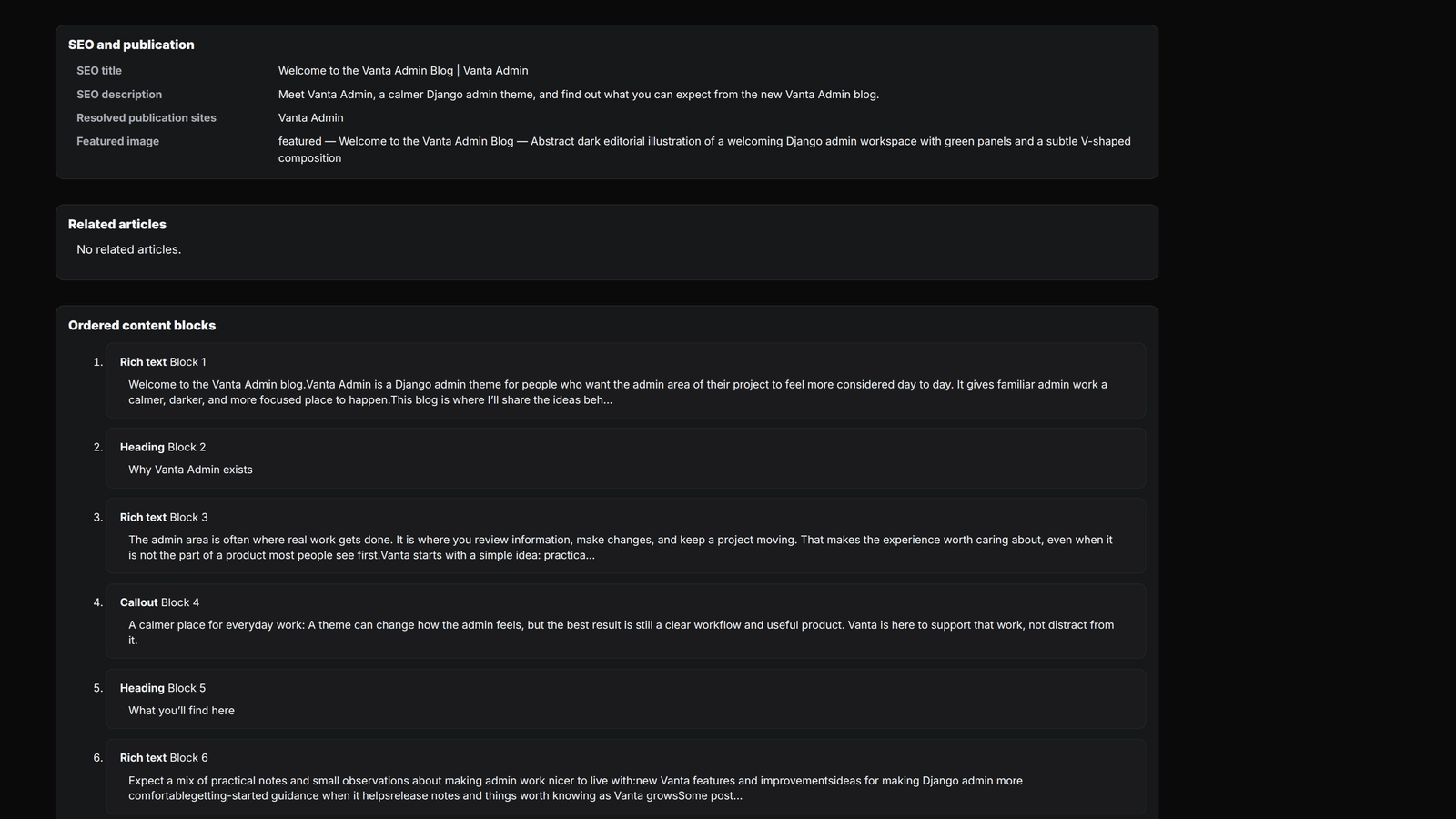The image size is (1456, 819).
Task: Open the Rich text Block 1 item
Action: tap(626, 380)
